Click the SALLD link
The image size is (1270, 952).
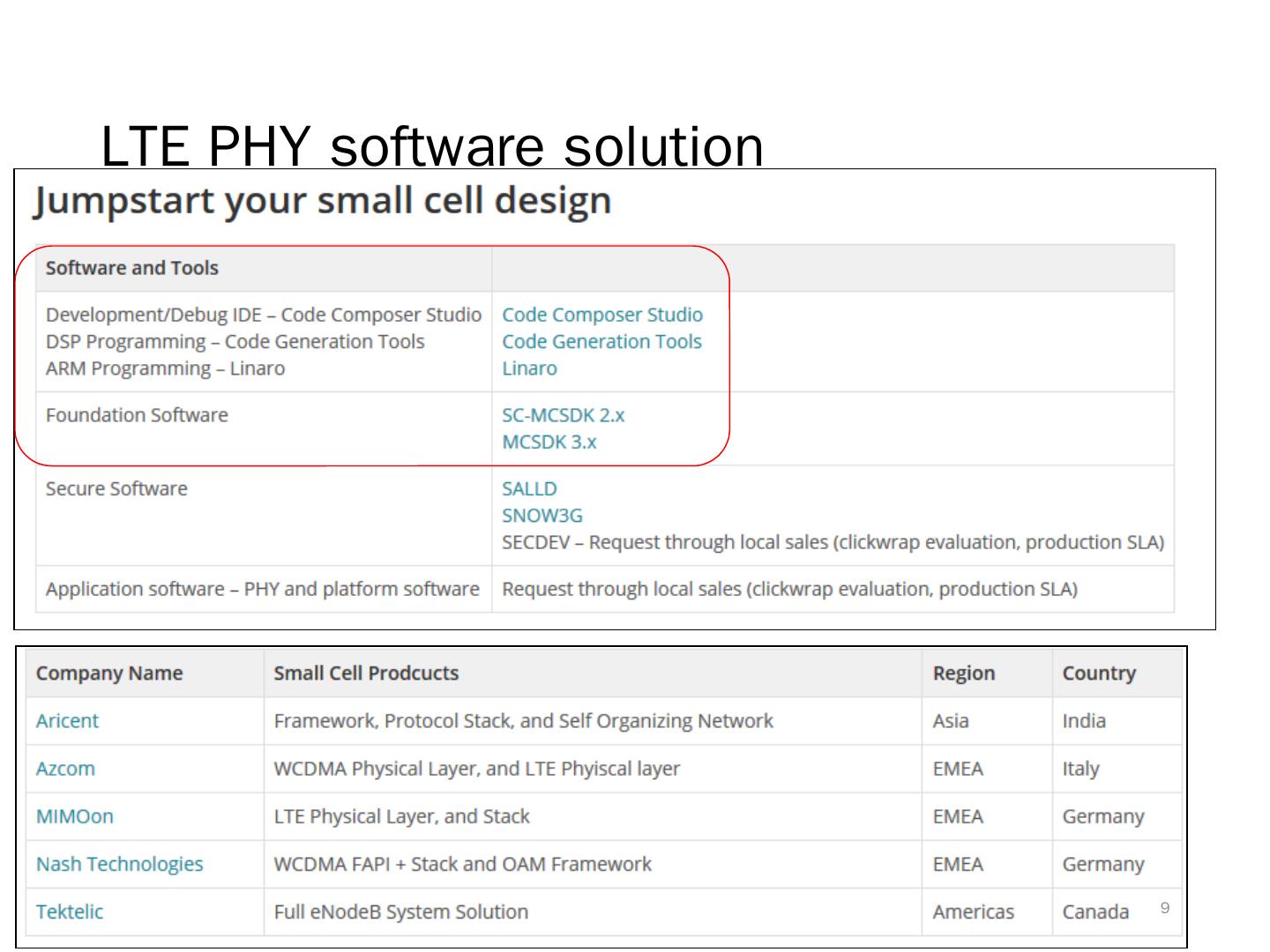coord(529,488)
